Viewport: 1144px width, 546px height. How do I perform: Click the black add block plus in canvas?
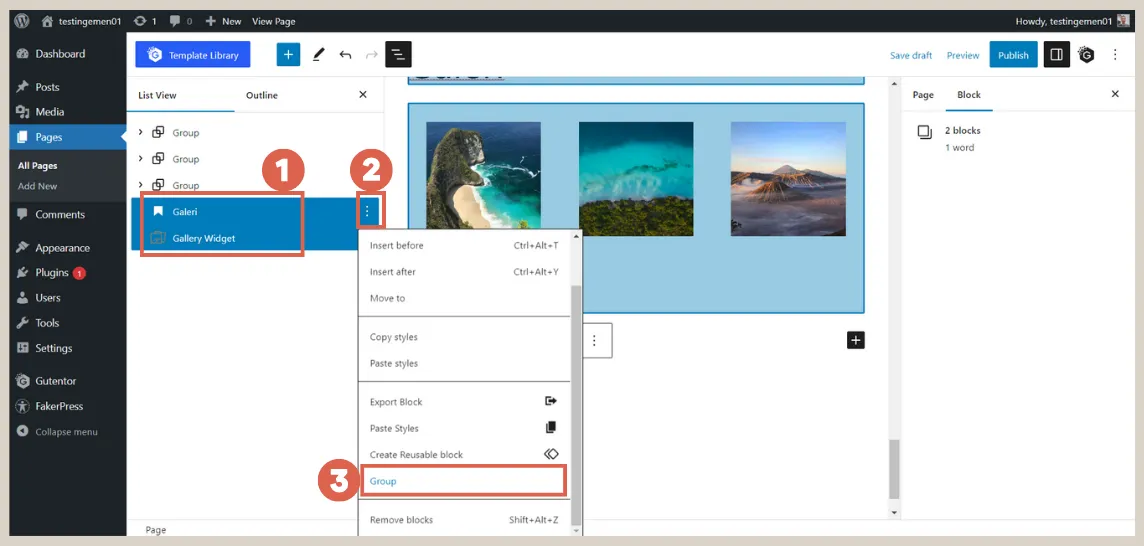(856, 340)
